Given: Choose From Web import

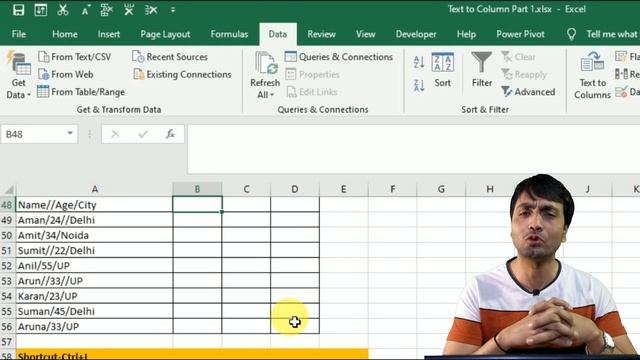Looking at the screenshot, I should [x=66, y=74].
